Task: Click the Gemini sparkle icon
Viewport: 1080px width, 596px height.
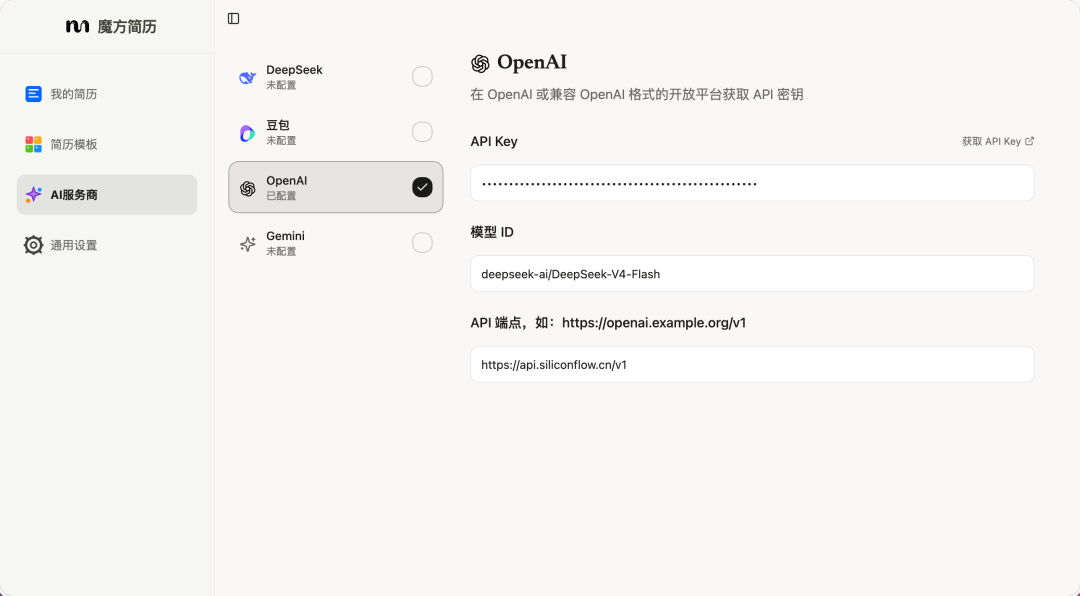Action: [x=247, y=243]
